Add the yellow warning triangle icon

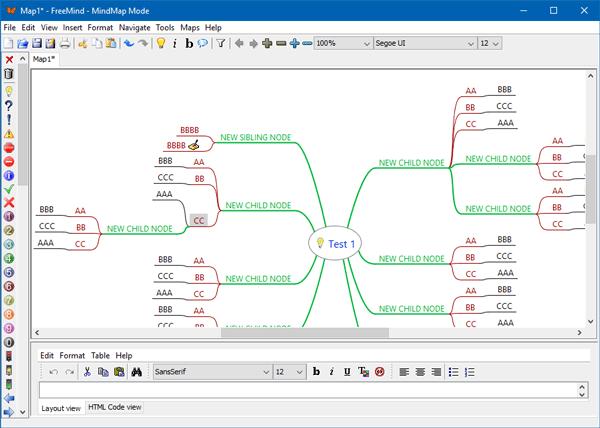coord(9,132)
